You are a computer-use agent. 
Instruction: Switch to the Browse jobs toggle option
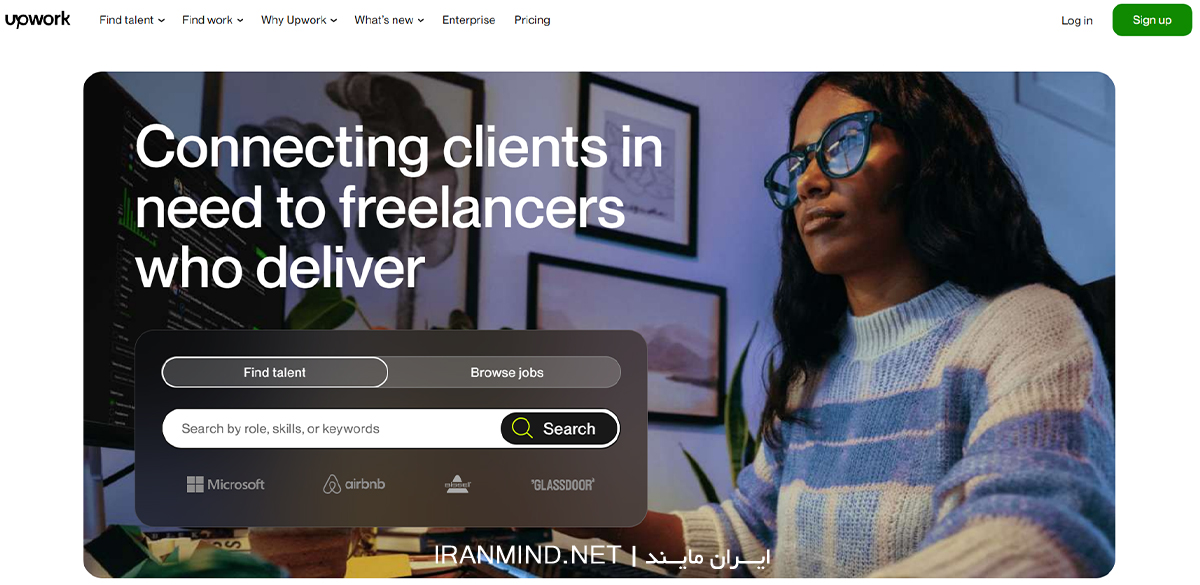(507, 372)
